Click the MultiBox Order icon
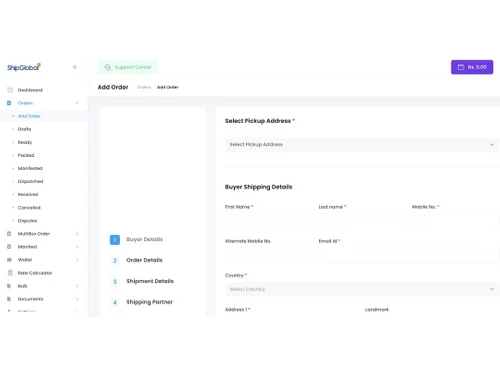Screen dimensions: 500x375 [9, 234]
